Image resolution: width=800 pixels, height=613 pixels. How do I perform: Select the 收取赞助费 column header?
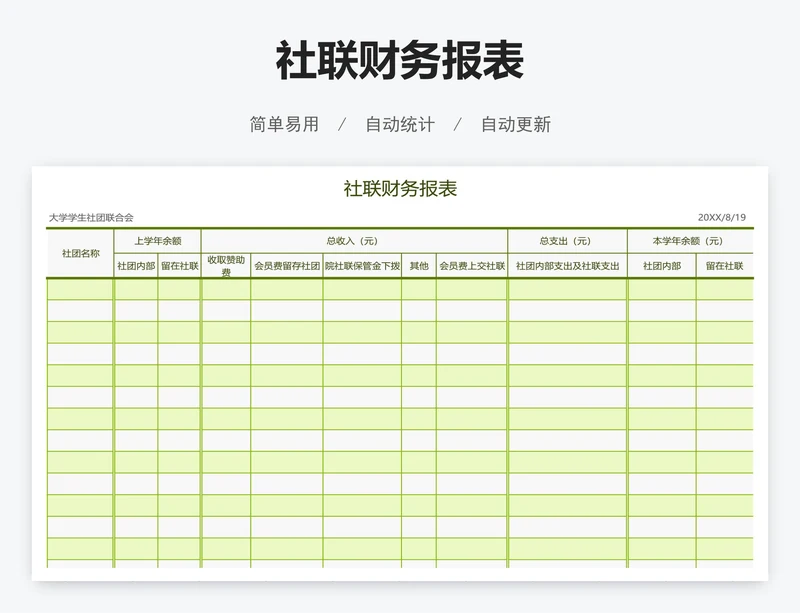click(x=226, y=266)
